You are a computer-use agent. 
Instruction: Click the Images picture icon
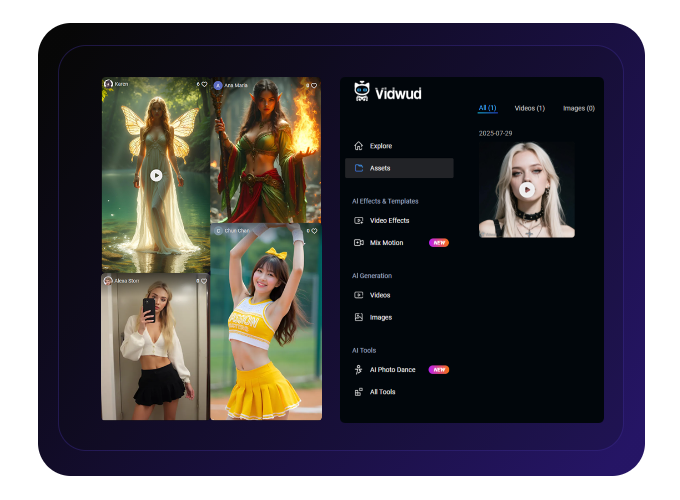click(x=359, y=317)
